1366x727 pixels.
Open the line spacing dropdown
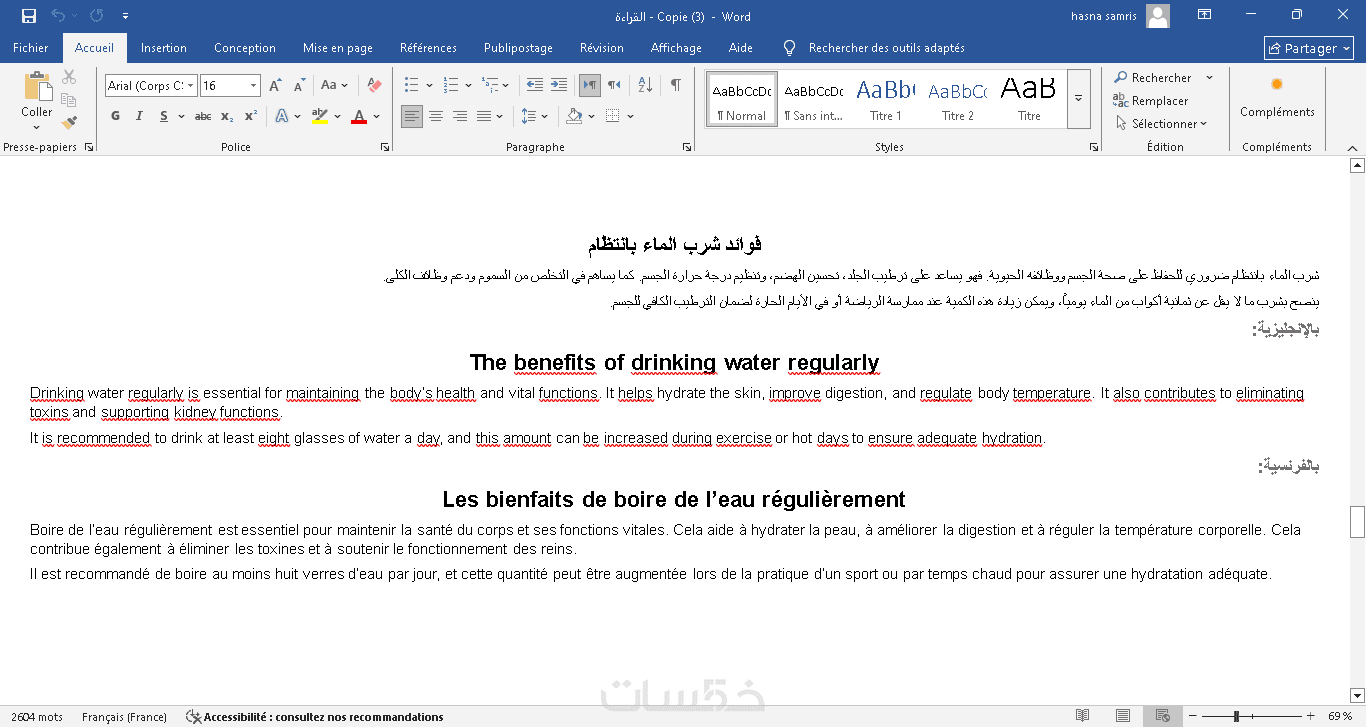[x=535, y=116]
